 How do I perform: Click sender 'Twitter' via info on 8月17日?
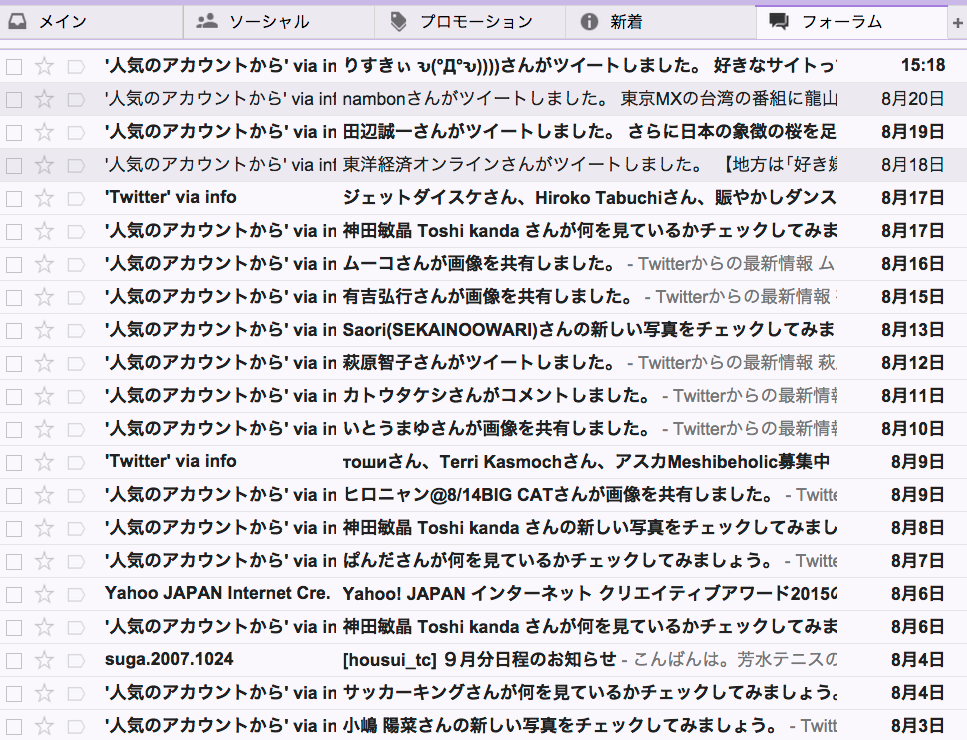coord(171,197)
